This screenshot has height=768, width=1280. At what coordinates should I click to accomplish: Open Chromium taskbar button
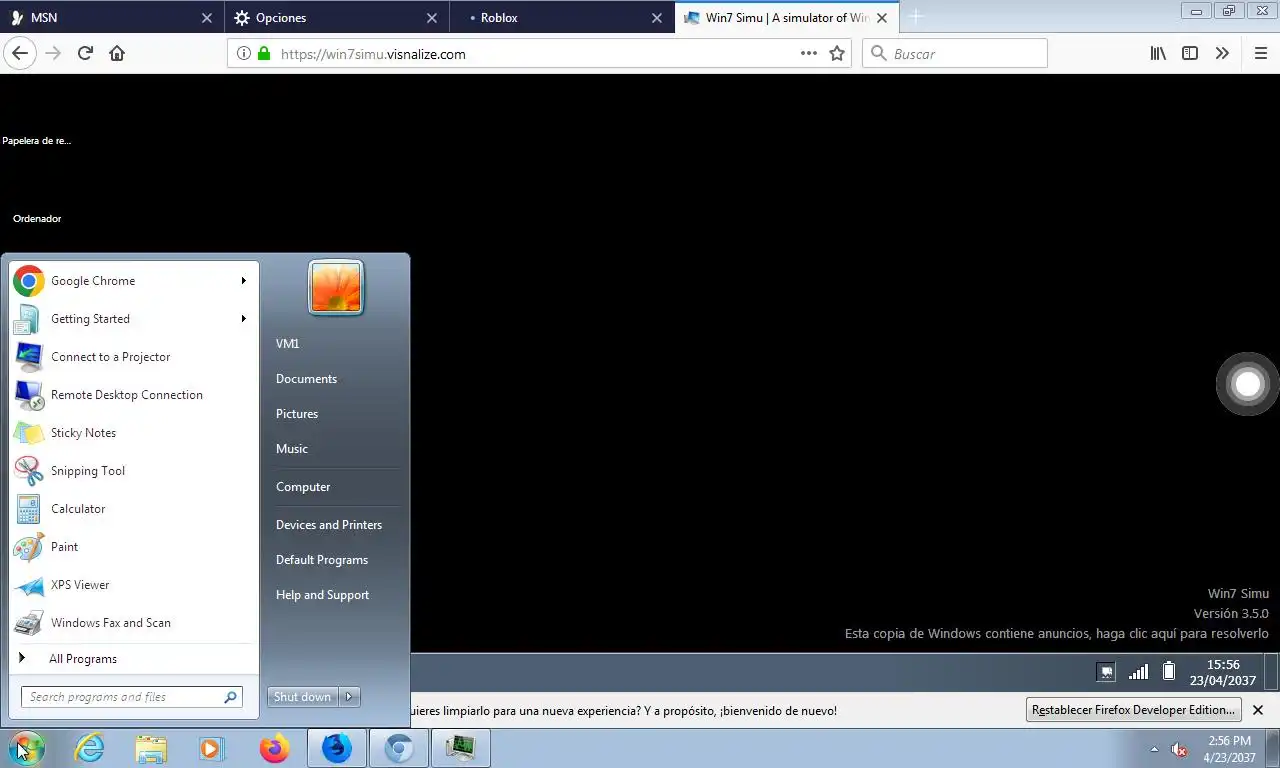tap(399, 748)
